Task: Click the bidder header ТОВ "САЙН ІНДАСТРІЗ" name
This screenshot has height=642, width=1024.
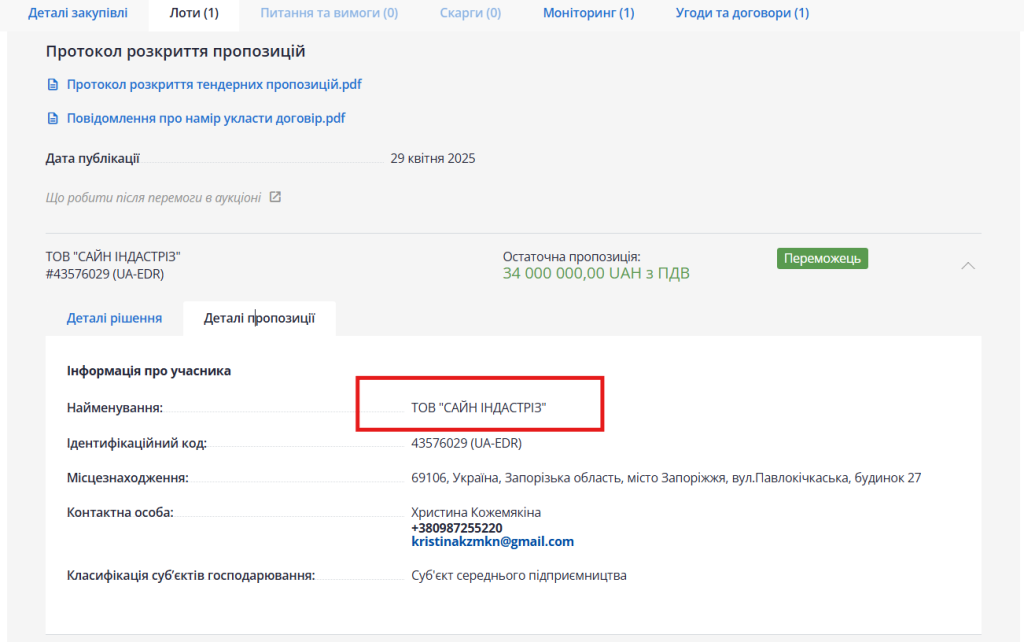Action: click(113, 257)
